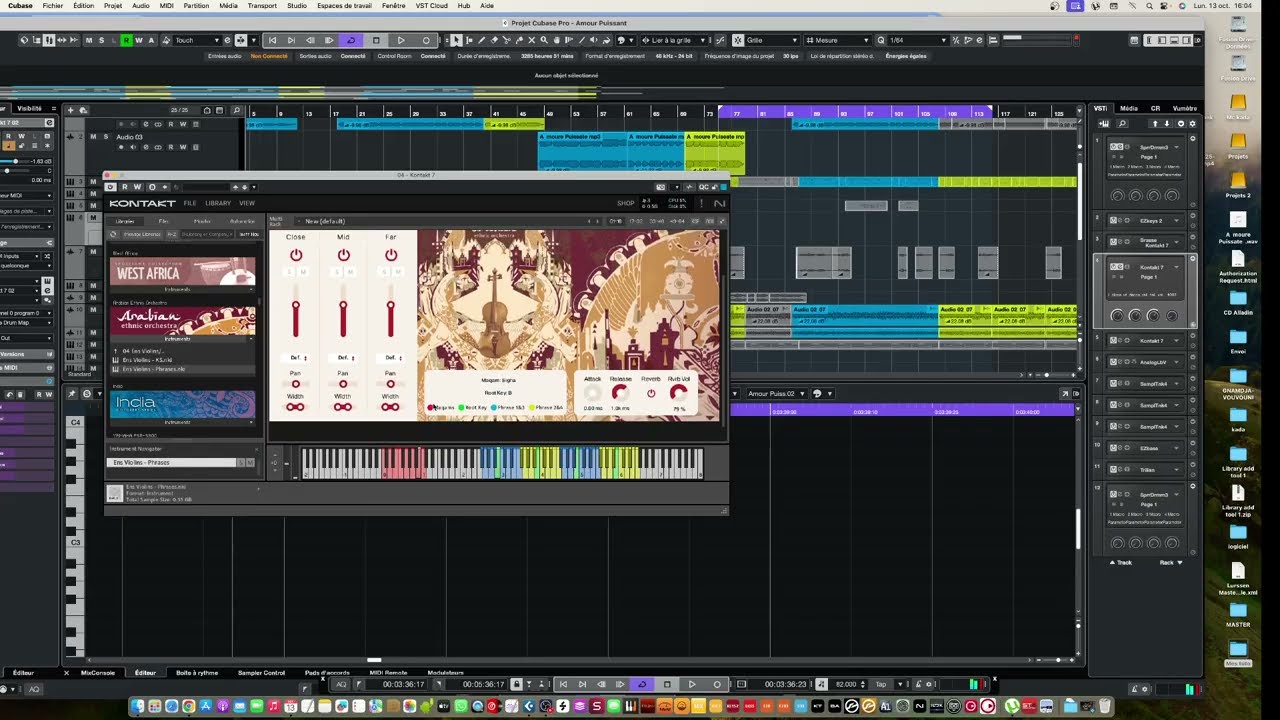Open the India library thumbnail
The width and height of the screenshot is (1280, 720).
(182, 404)
